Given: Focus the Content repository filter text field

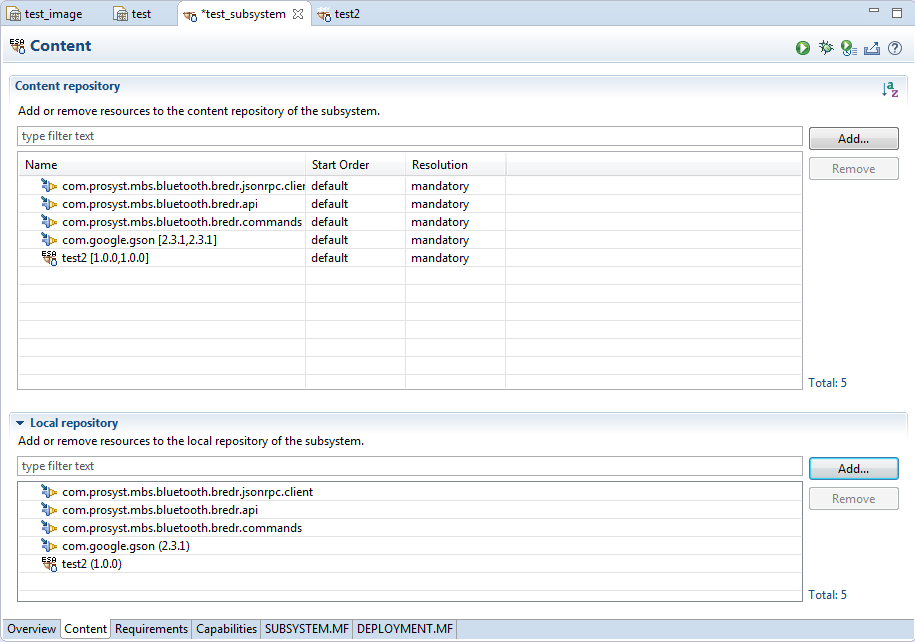Looking at the screenshot, I should [410, 136].
